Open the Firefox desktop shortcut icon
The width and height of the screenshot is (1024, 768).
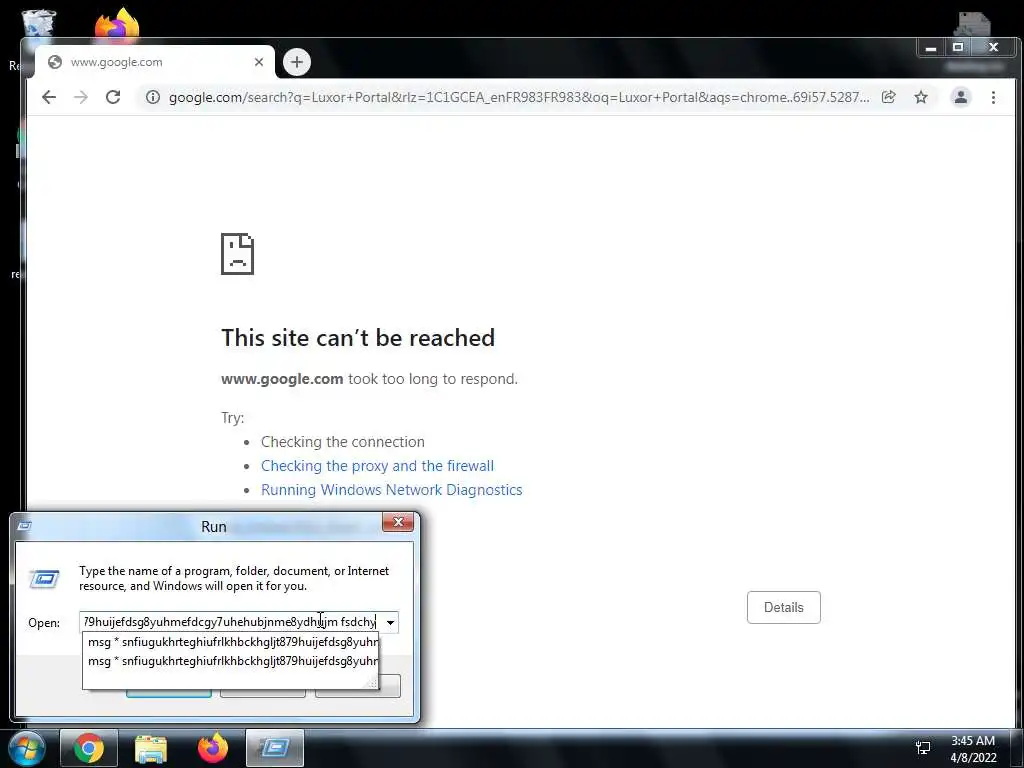point(117,23)
